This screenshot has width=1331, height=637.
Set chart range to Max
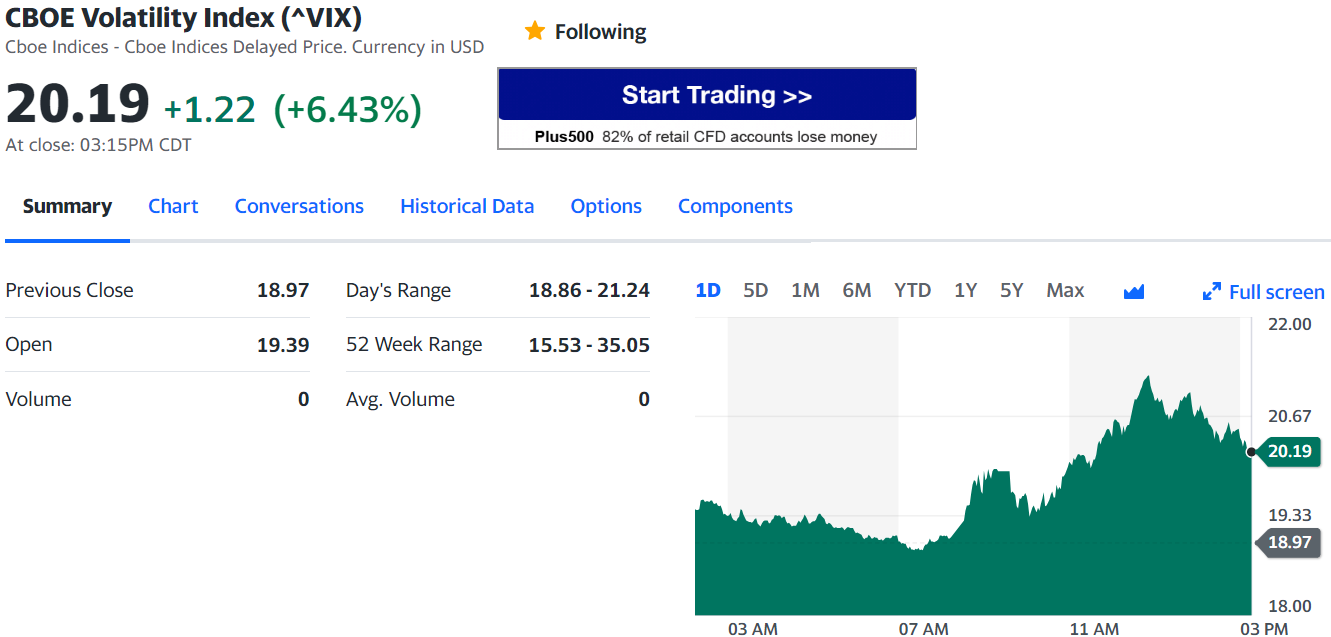(1065, 290)
